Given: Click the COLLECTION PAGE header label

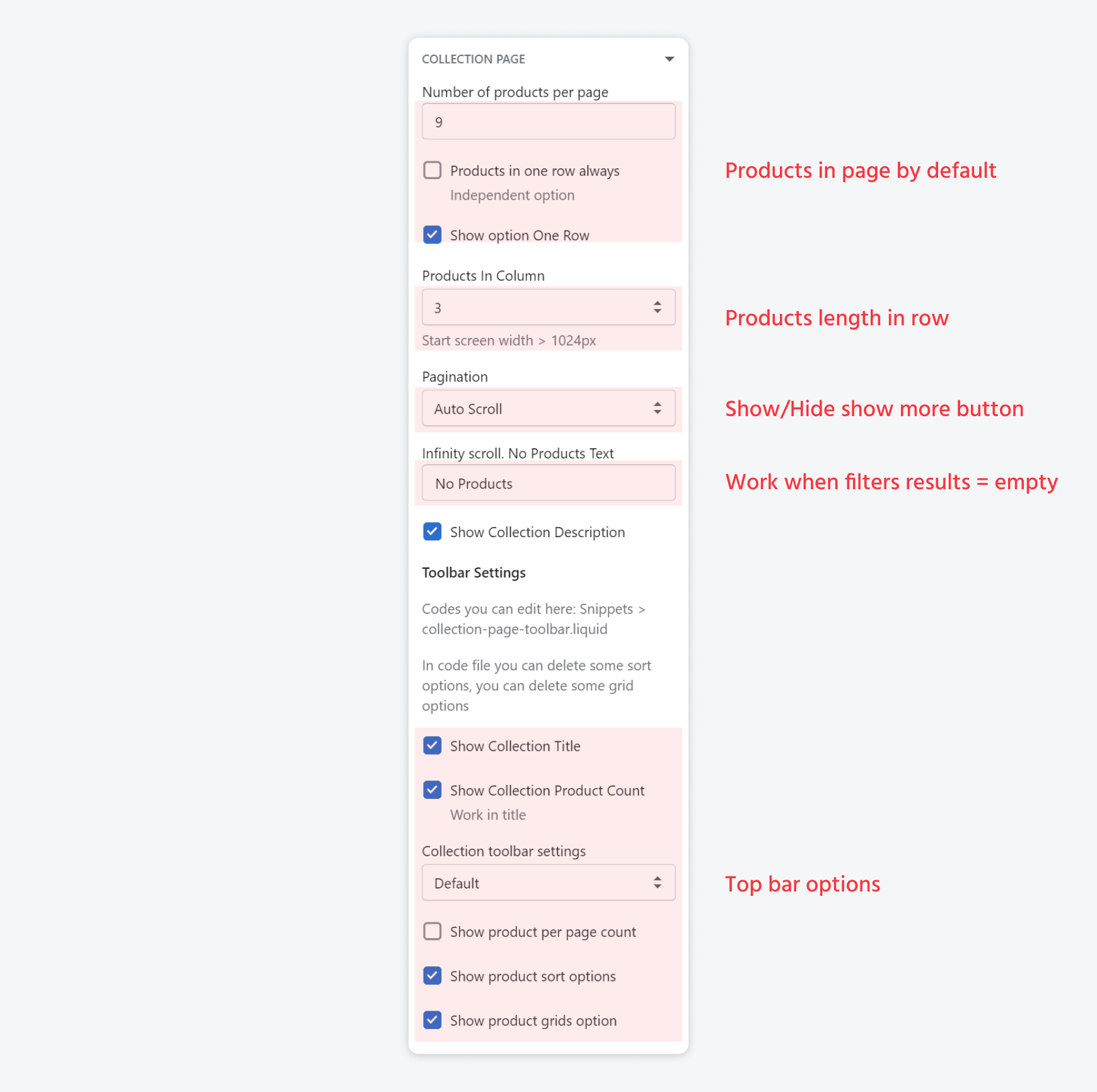Looking at the screenshot, I should tap(473, 59).
